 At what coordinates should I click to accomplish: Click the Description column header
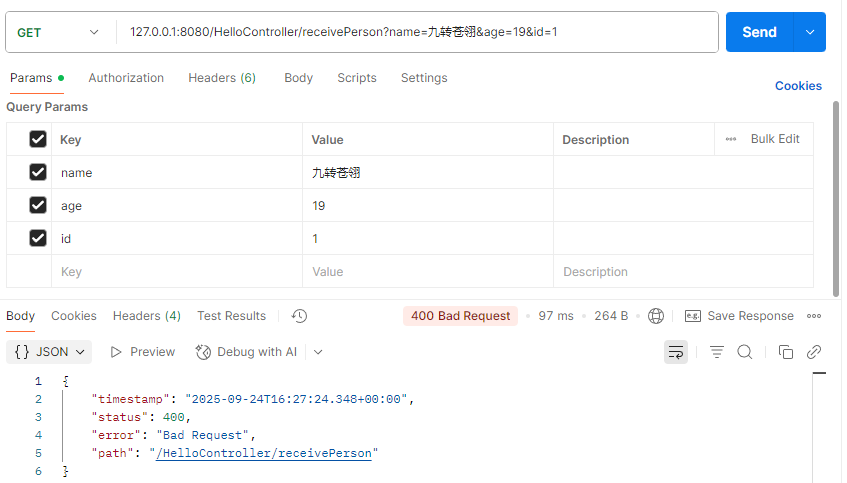[x=595, y=139]
